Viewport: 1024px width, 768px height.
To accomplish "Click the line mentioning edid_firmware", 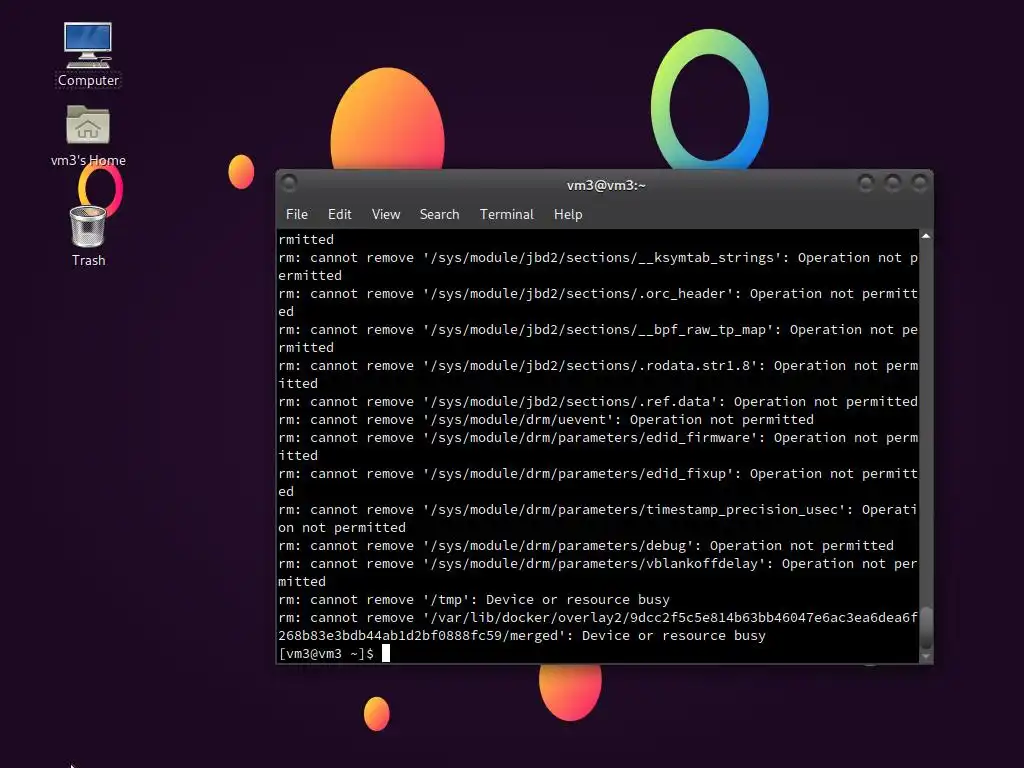I will [x=598, y=446].
